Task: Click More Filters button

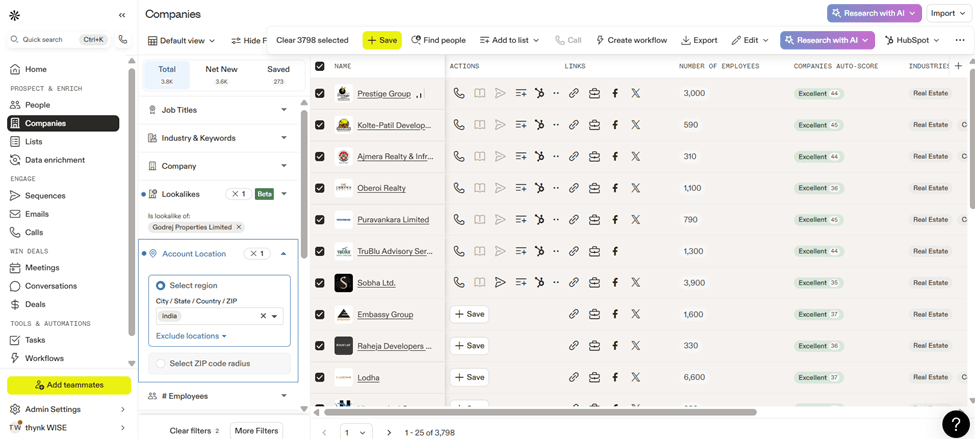Action: pos(257,430)
